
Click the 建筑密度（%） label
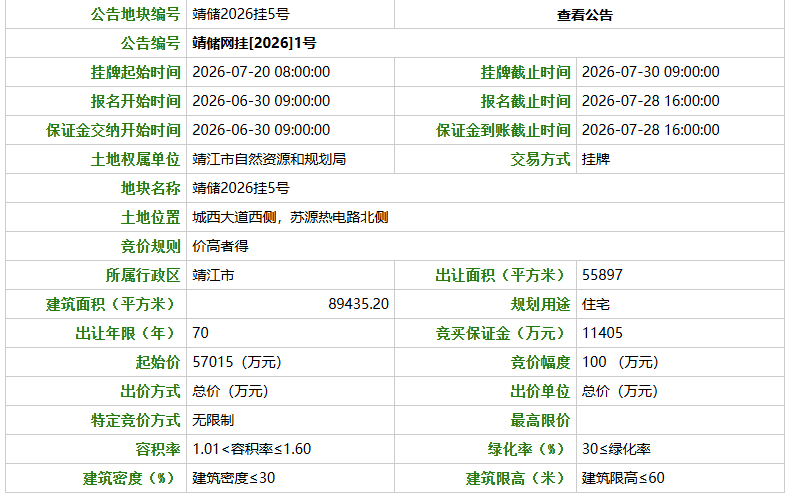coord(131,478)
